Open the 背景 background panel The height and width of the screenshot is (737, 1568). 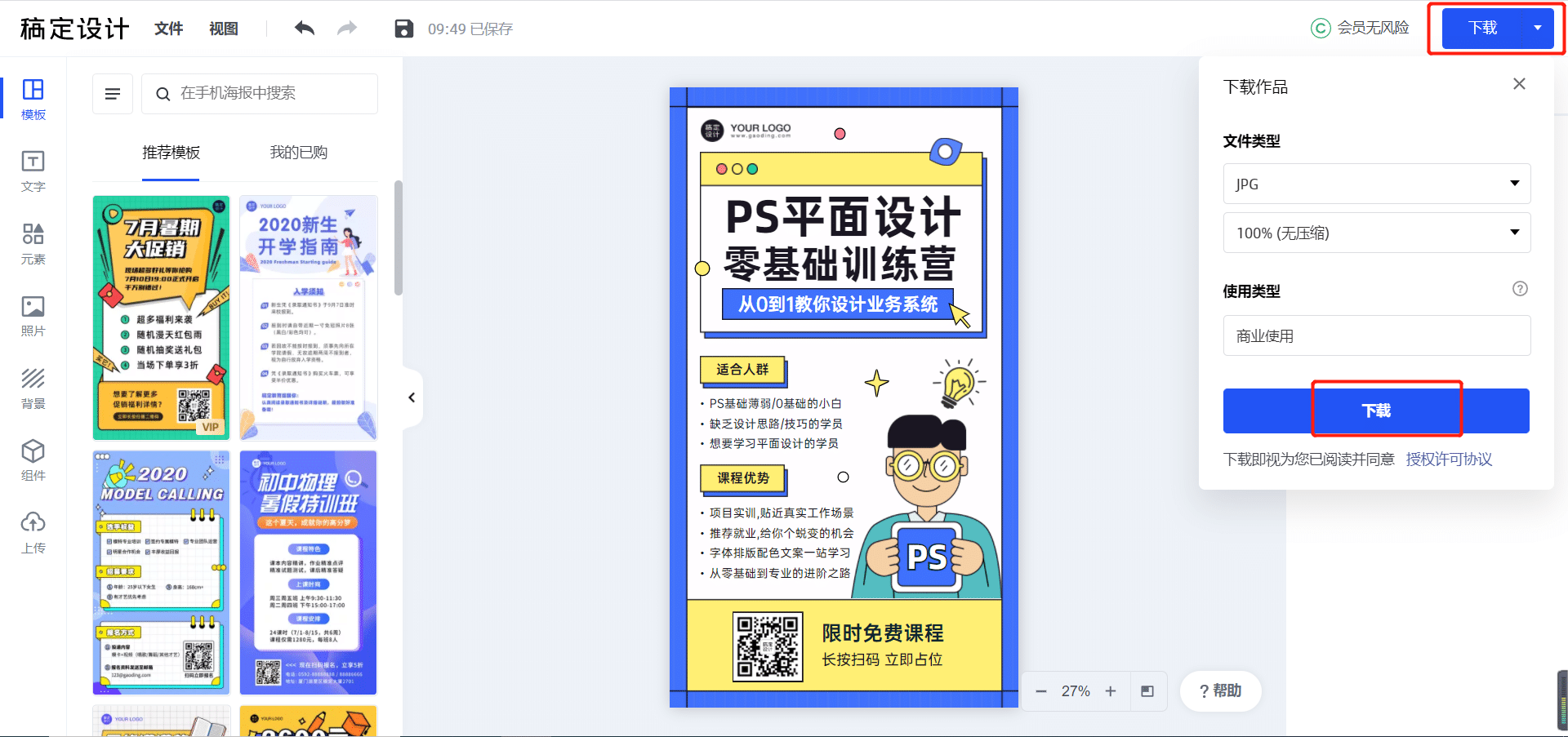(33, 388)
